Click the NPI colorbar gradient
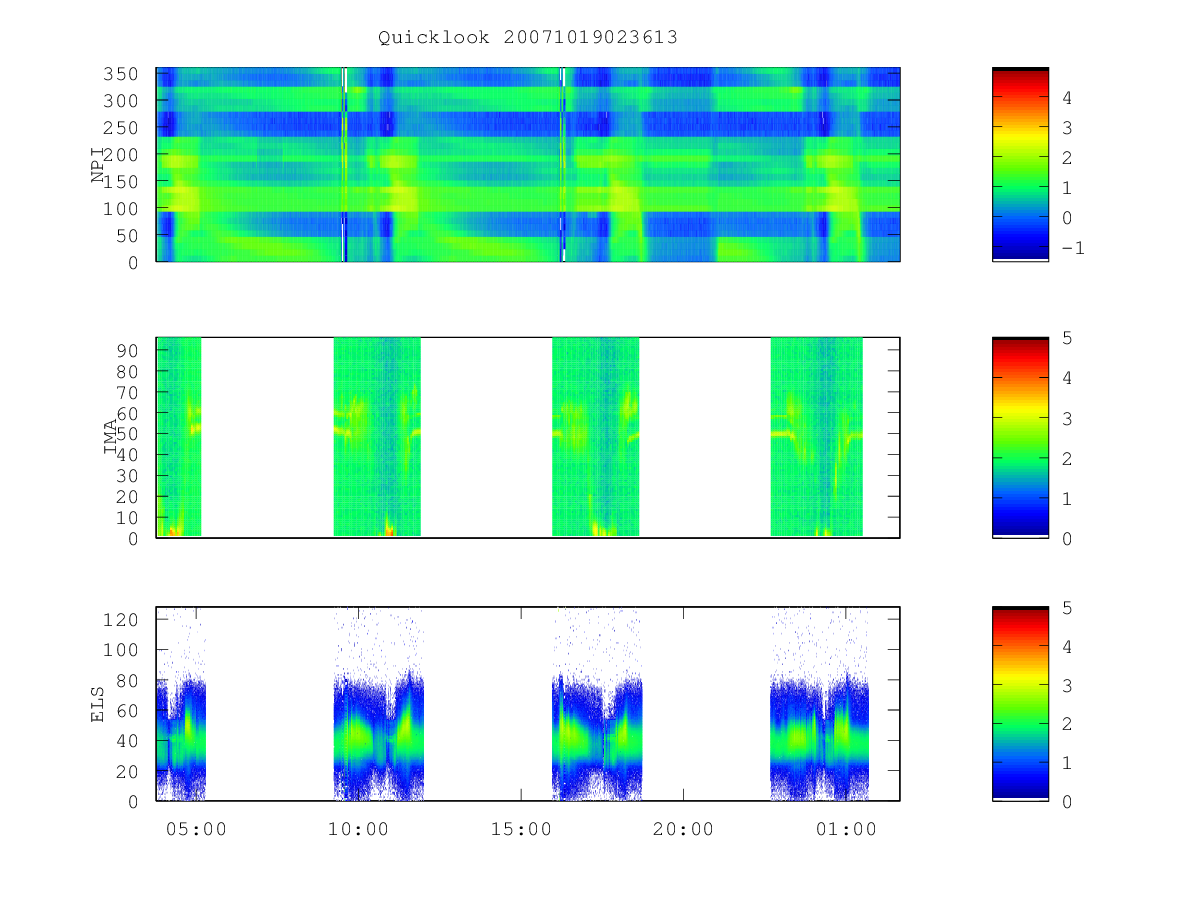Image resolution: width=1200 pixels, height=900 pixels. click(1020, 164)
